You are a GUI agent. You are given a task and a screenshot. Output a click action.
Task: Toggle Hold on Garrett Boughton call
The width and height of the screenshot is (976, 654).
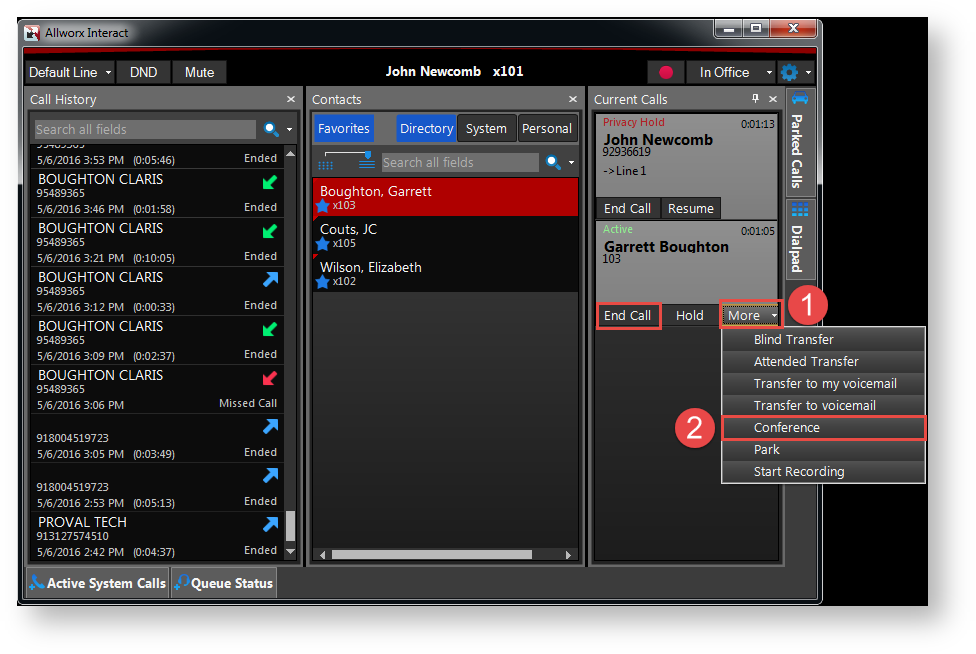(x=689, y=315)
